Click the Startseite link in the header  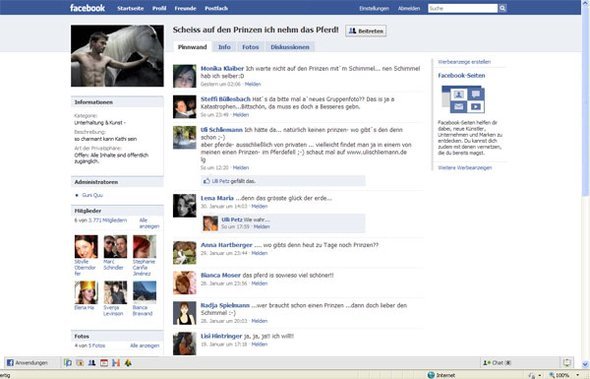tap(130, 8)
